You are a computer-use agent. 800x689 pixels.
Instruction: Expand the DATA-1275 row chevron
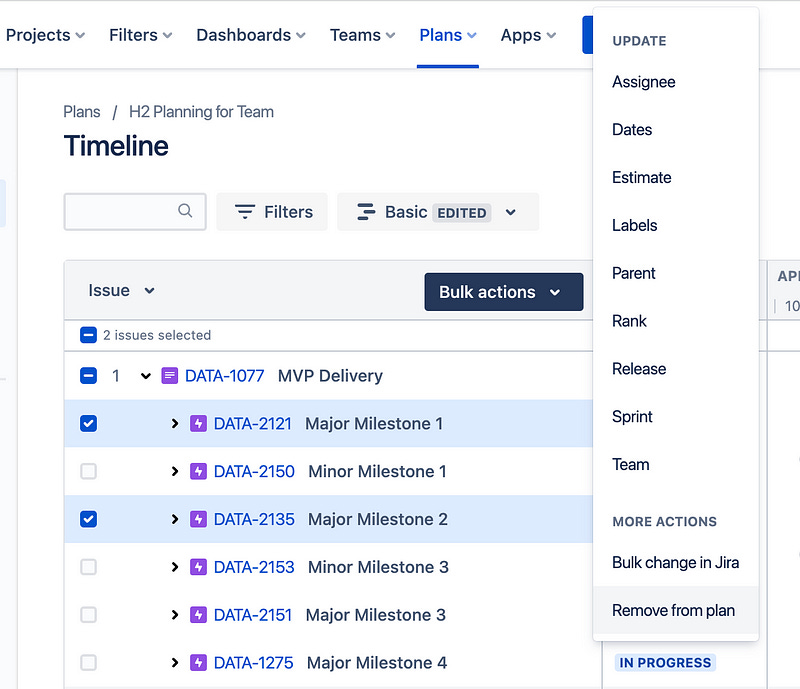[x=175, y=663]
